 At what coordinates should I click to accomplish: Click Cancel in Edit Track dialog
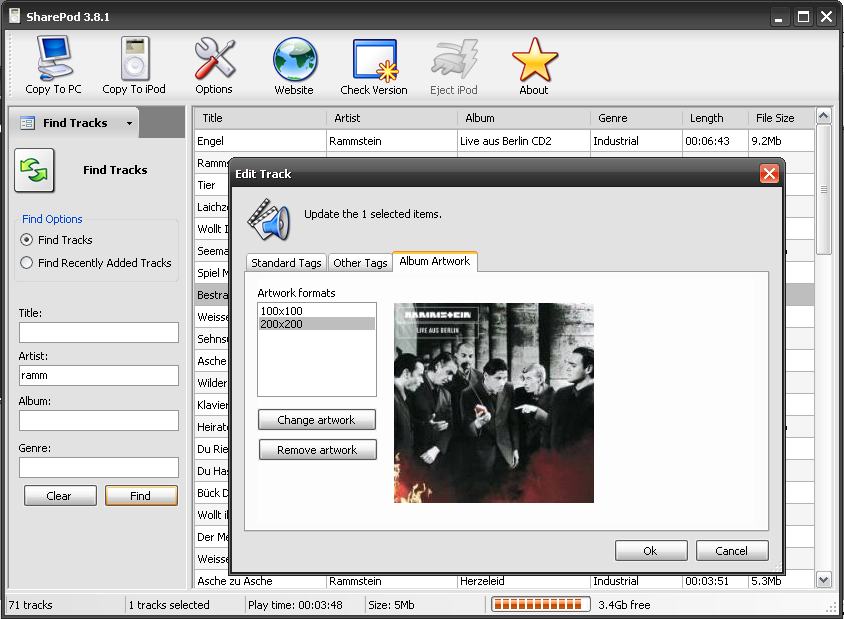tap(732, 551)
